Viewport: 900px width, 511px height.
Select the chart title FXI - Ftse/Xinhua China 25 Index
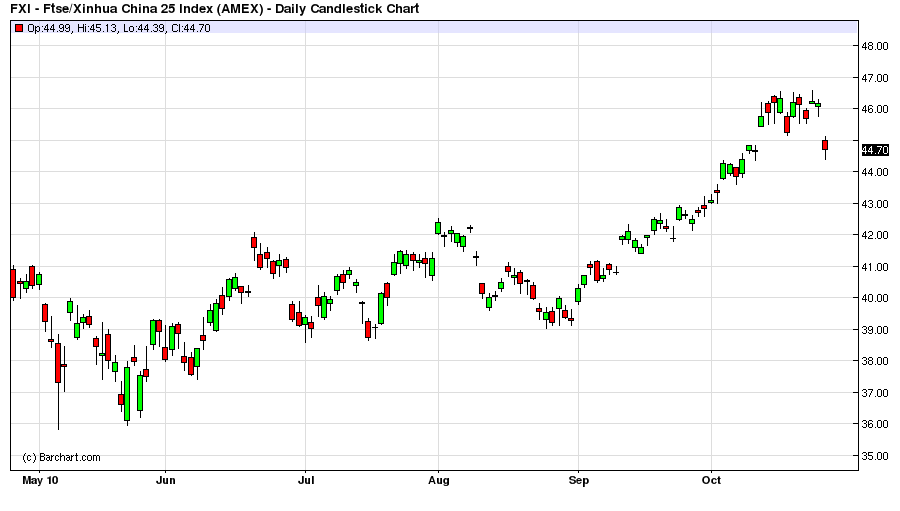[x=215, y=9]
